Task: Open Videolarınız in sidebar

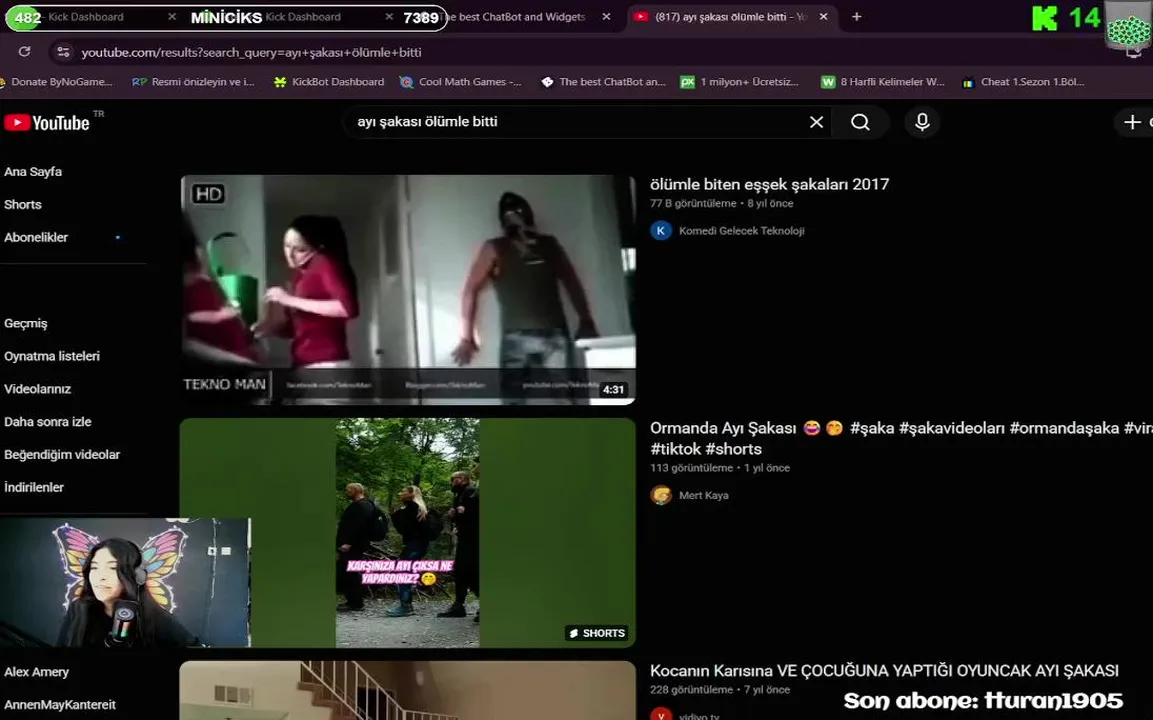Action: coord(38,388)
